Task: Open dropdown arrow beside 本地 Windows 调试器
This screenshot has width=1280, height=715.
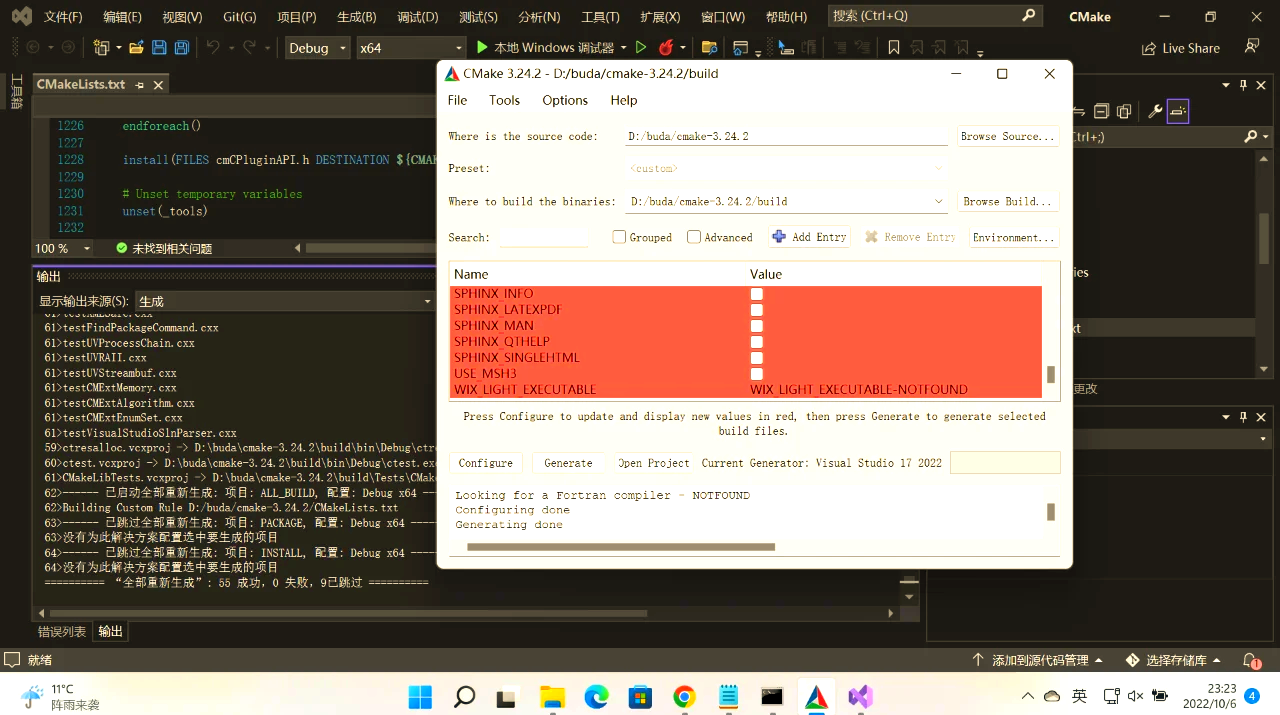Action: tap(623, 48)
